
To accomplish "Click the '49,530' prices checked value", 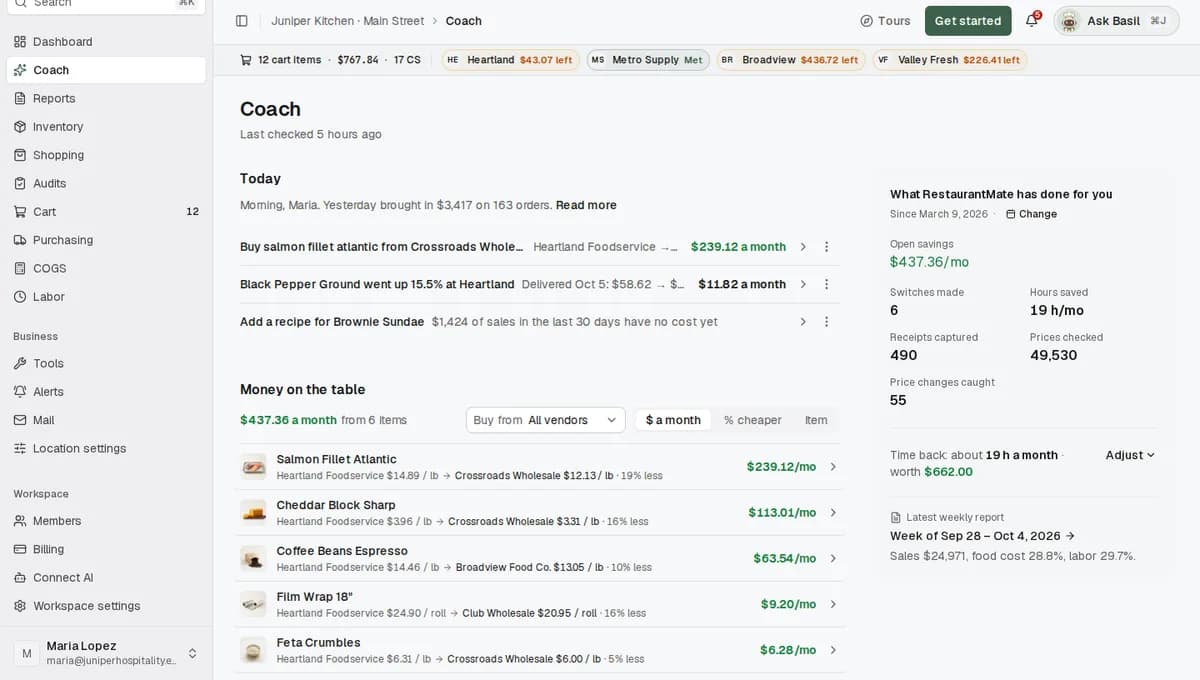I will 1053,355.
